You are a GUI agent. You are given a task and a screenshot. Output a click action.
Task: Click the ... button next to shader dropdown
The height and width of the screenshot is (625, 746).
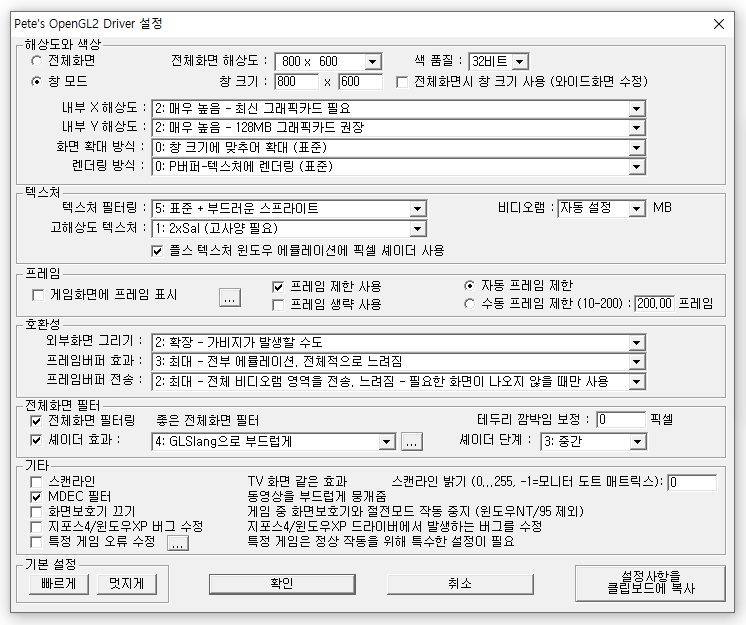[x=412, y=442]
